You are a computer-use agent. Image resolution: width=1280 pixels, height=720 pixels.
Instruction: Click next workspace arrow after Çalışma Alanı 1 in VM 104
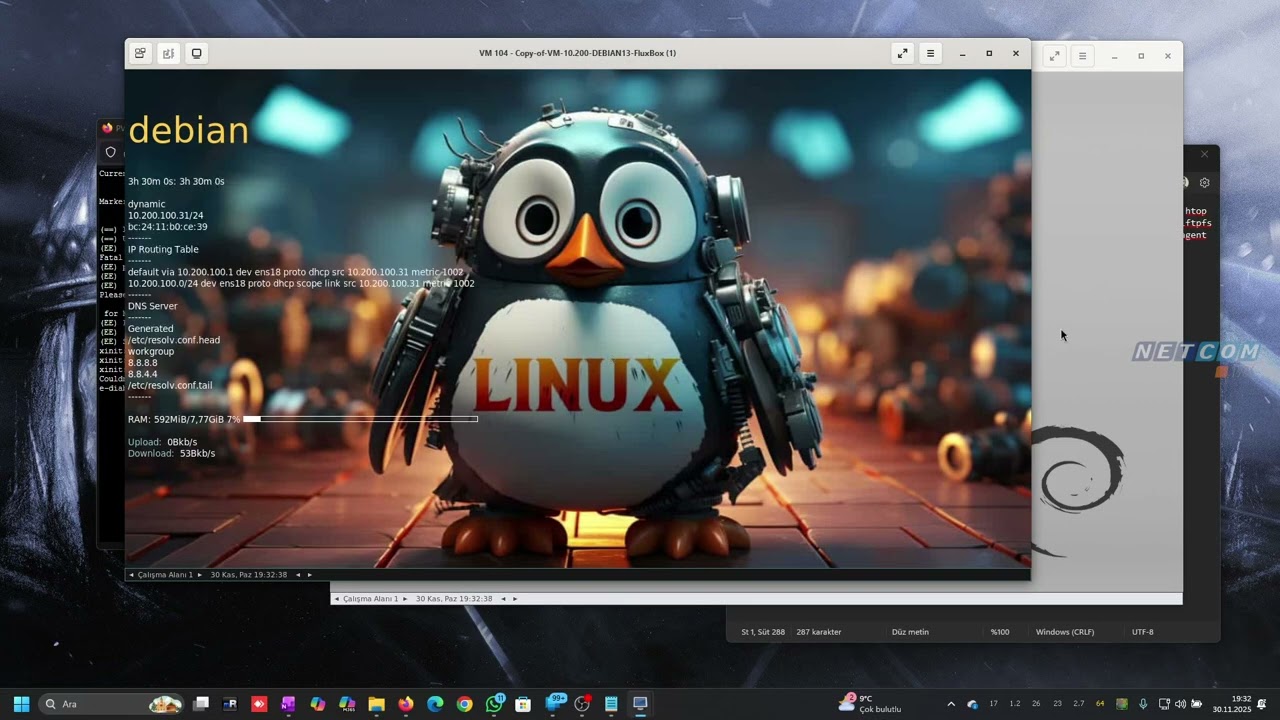coord(199,575)
